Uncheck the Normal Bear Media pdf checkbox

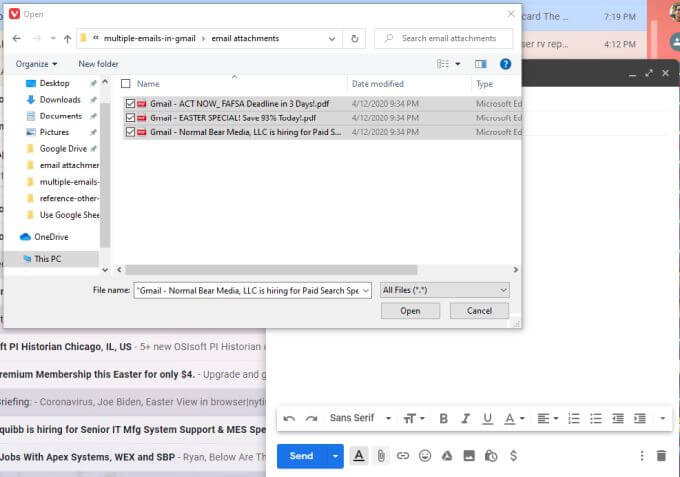tap(130, 132)
